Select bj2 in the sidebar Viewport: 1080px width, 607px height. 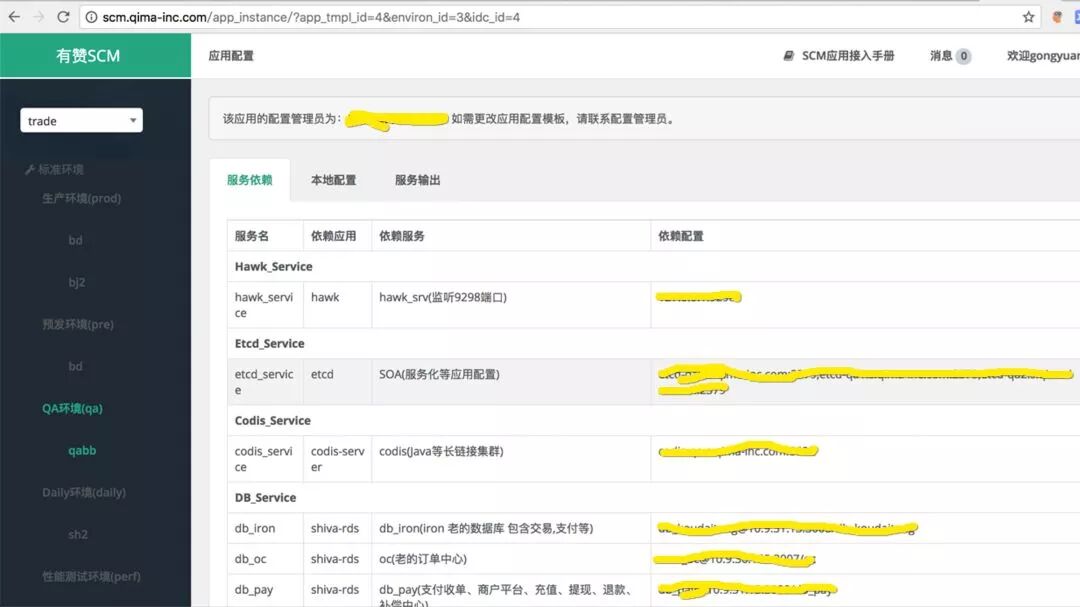[x=76, y=282]
